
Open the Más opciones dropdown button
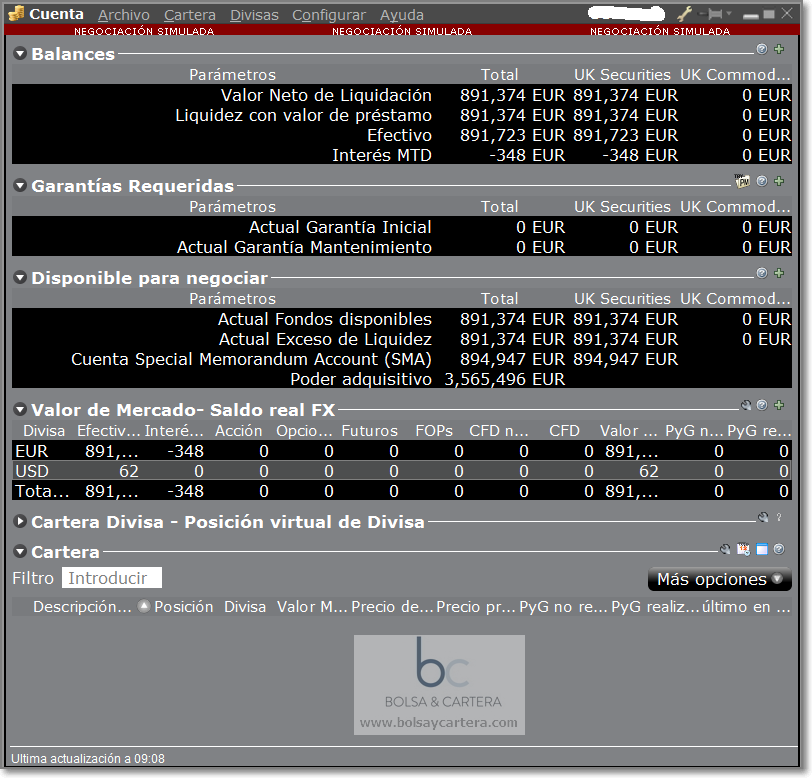tap(719, 579)
